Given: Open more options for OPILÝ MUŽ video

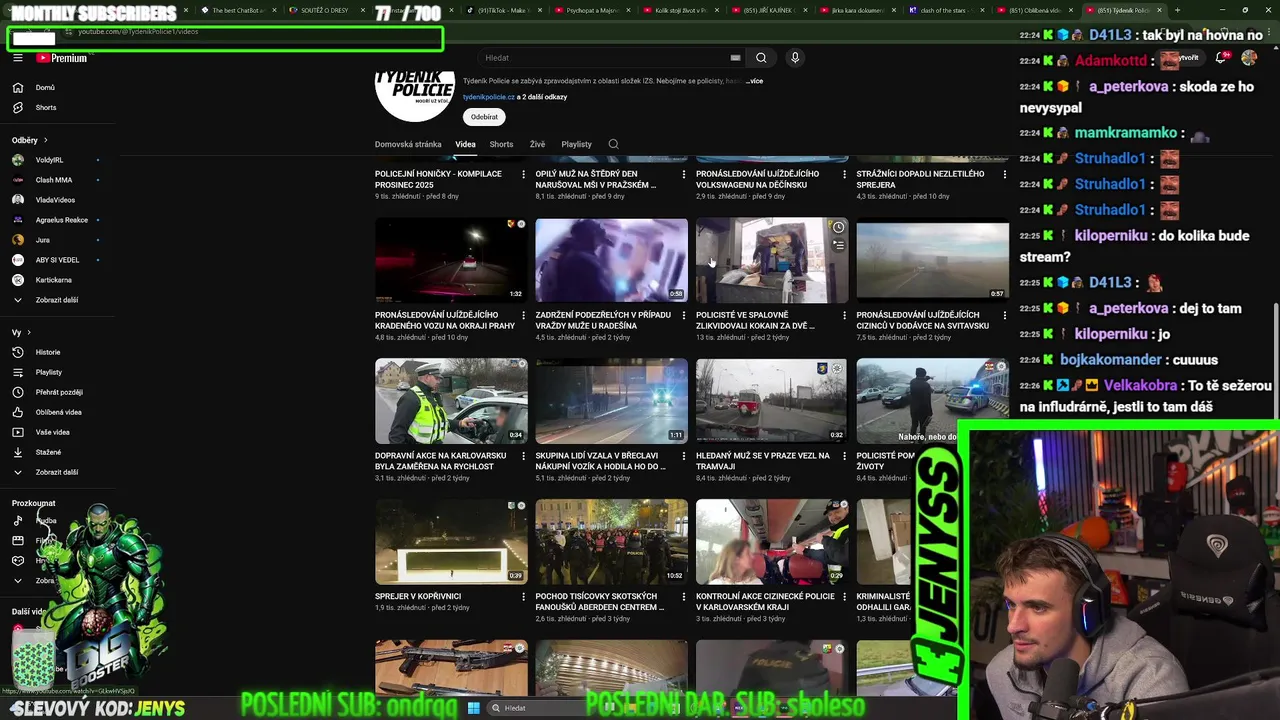Looking at the screenshot, I should [x=683, y=174].
